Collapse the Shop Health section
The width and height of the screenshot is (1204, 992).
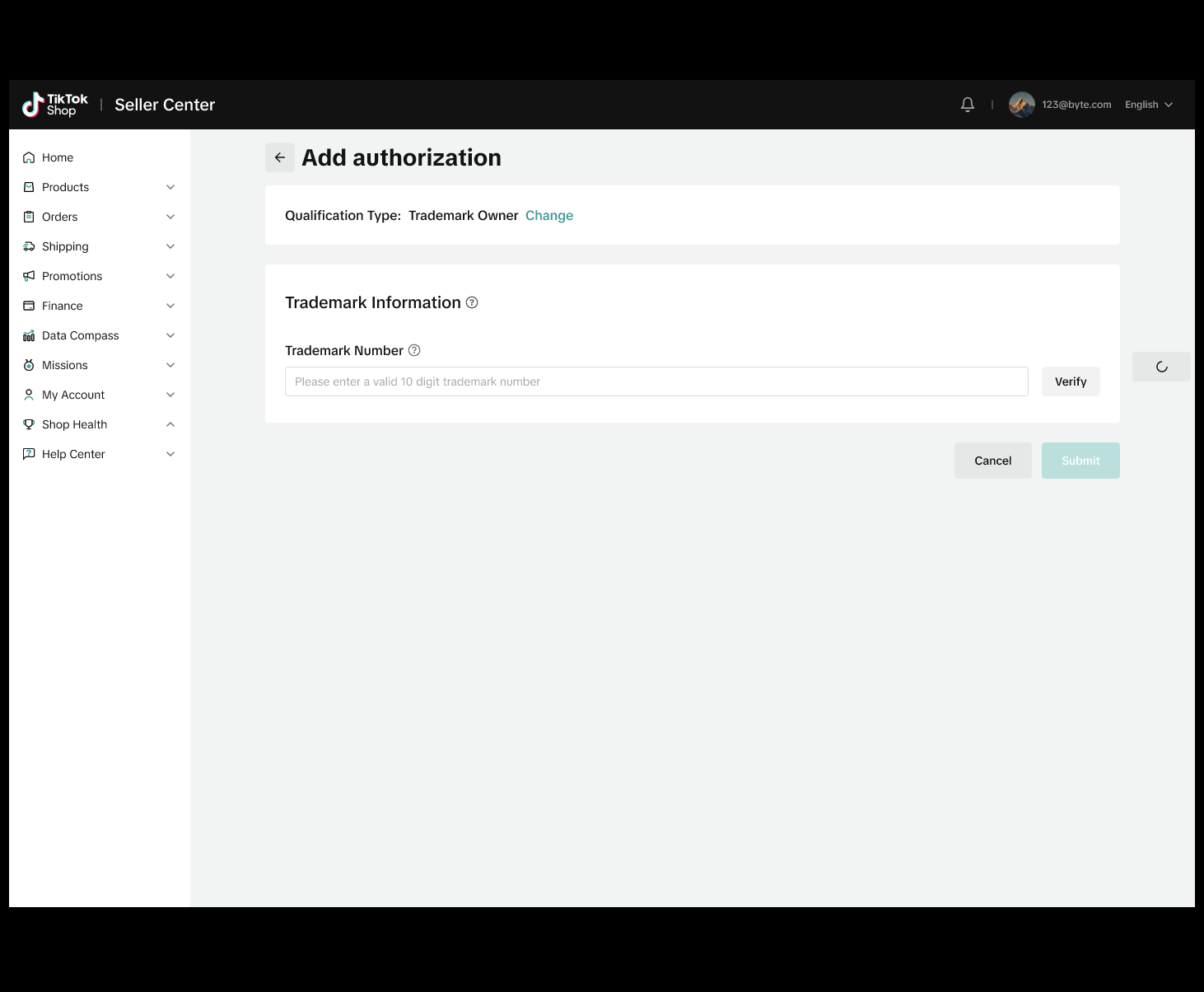[x=170, y=424]
